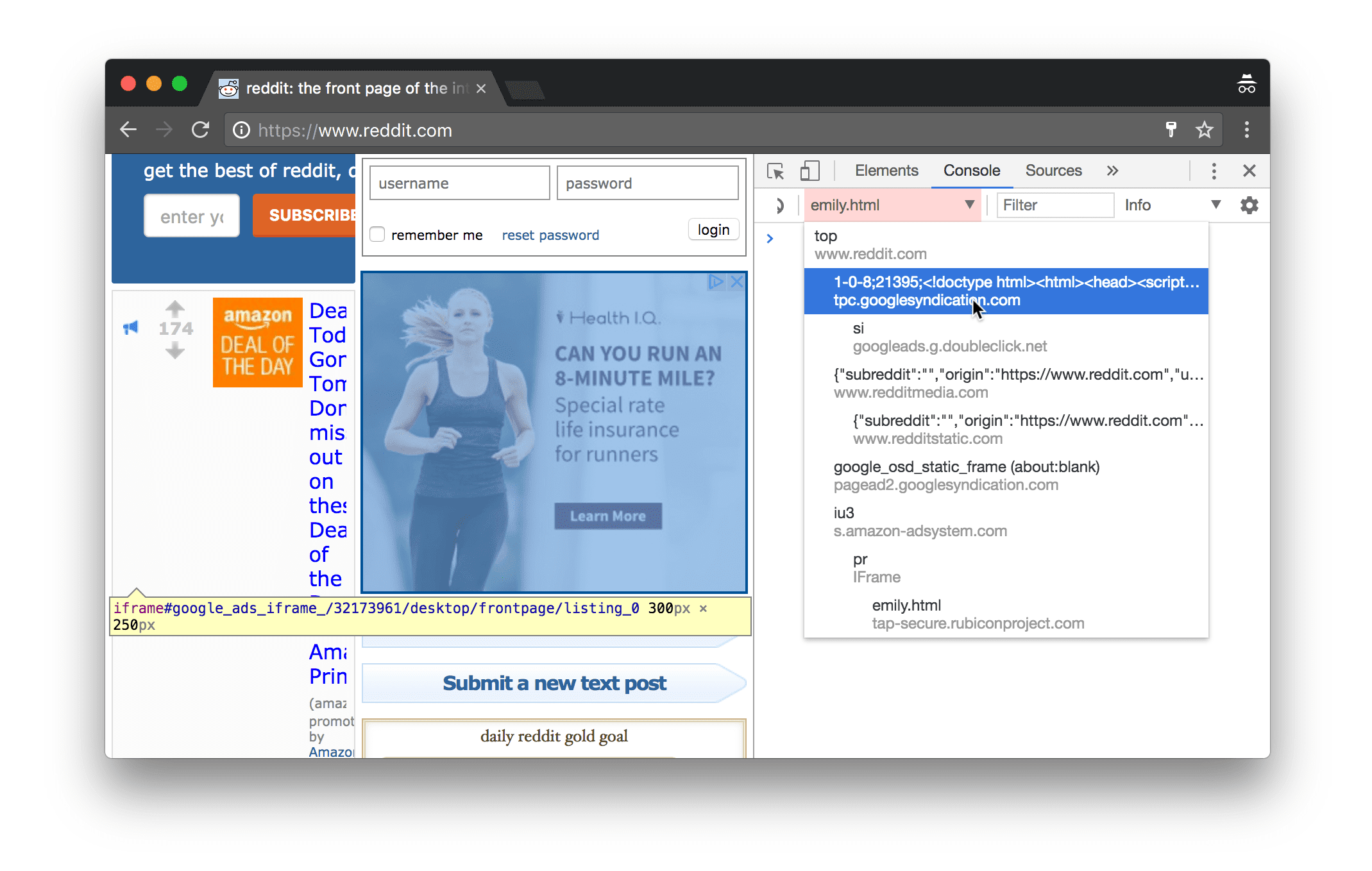Viewport: 1372px width, 871px height.
Task: Click the username input field
Action: [459, 183]
